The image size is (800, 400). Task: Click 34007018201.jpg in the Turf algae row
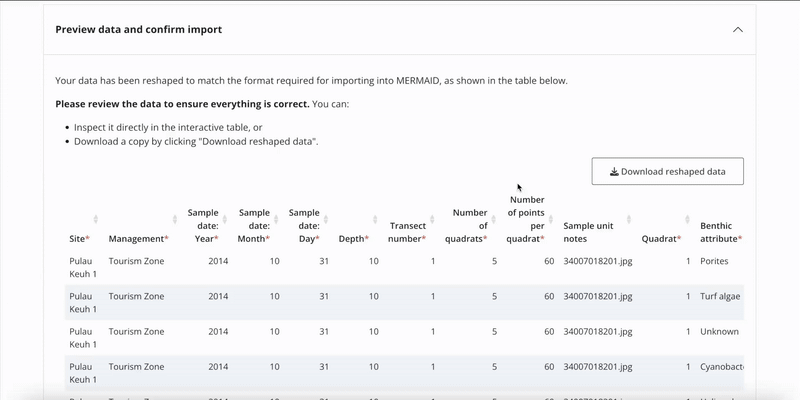point(597,296)
